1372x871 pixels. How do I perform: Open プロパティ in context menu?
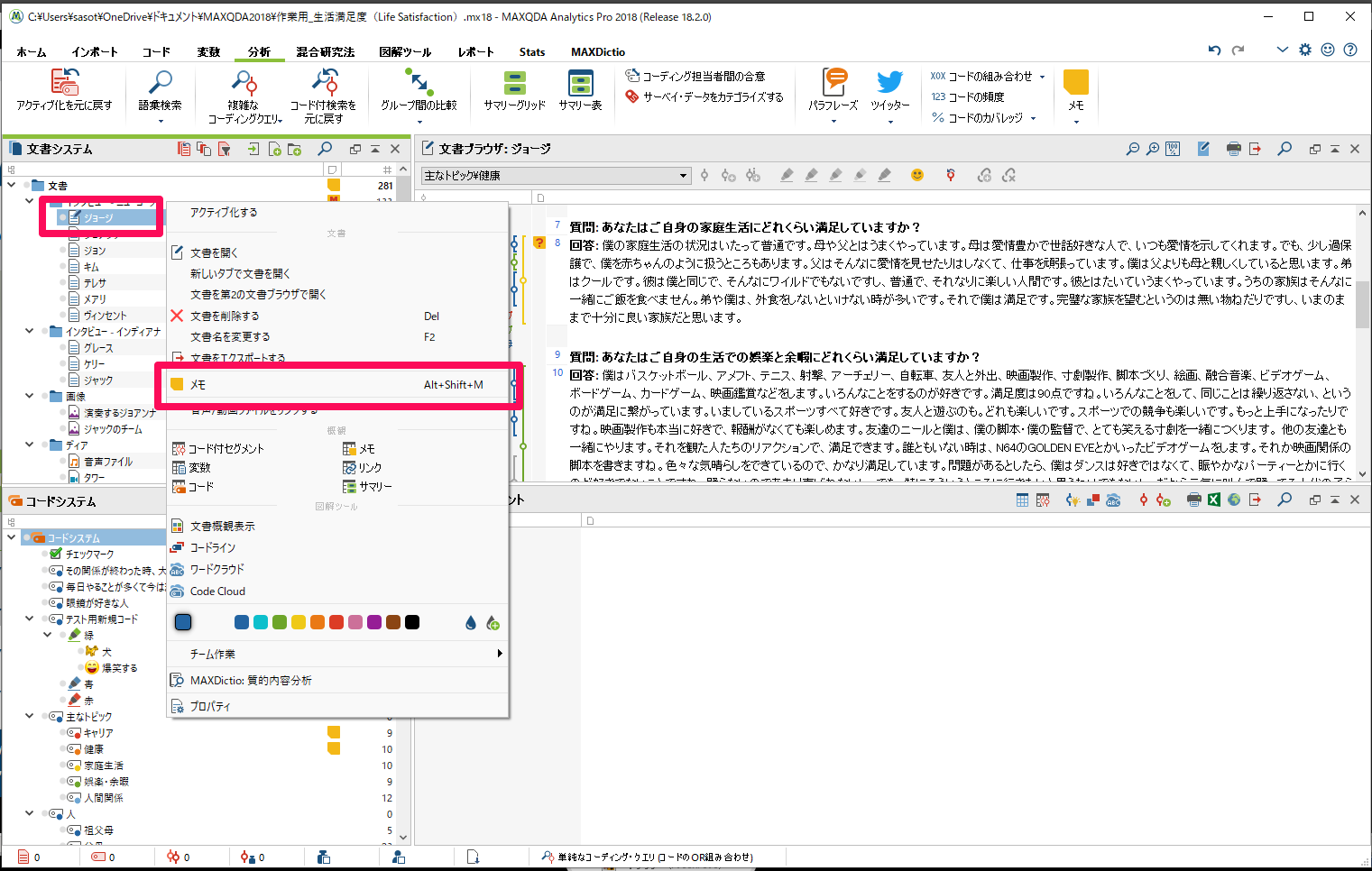pos(210,706)
